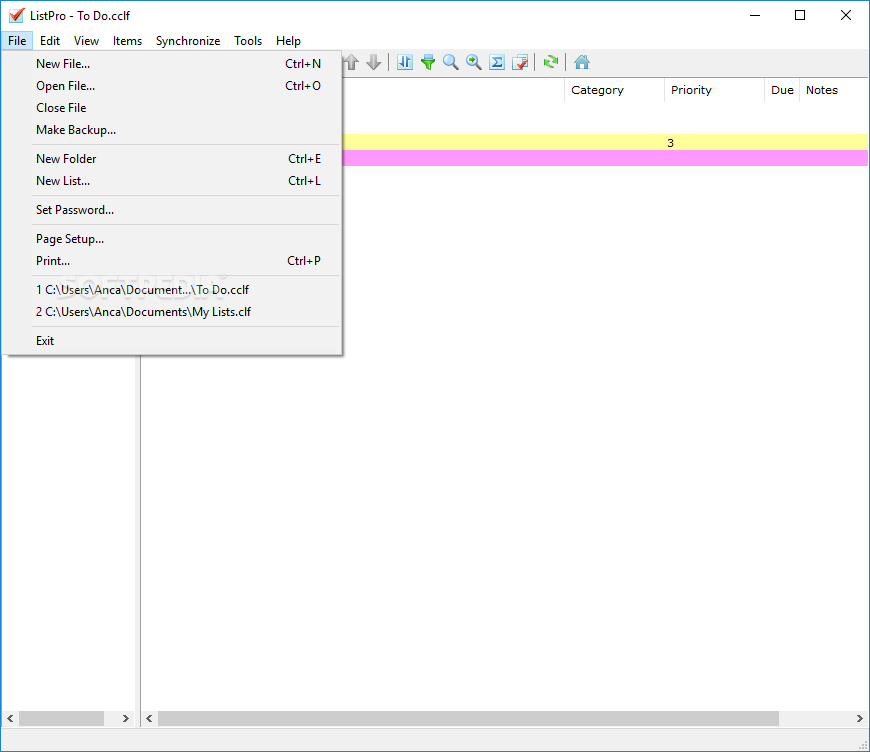The width and height of the screenshot is (870, 752).
Task: Open the Tools menu
Action: (x=247, y=41)
